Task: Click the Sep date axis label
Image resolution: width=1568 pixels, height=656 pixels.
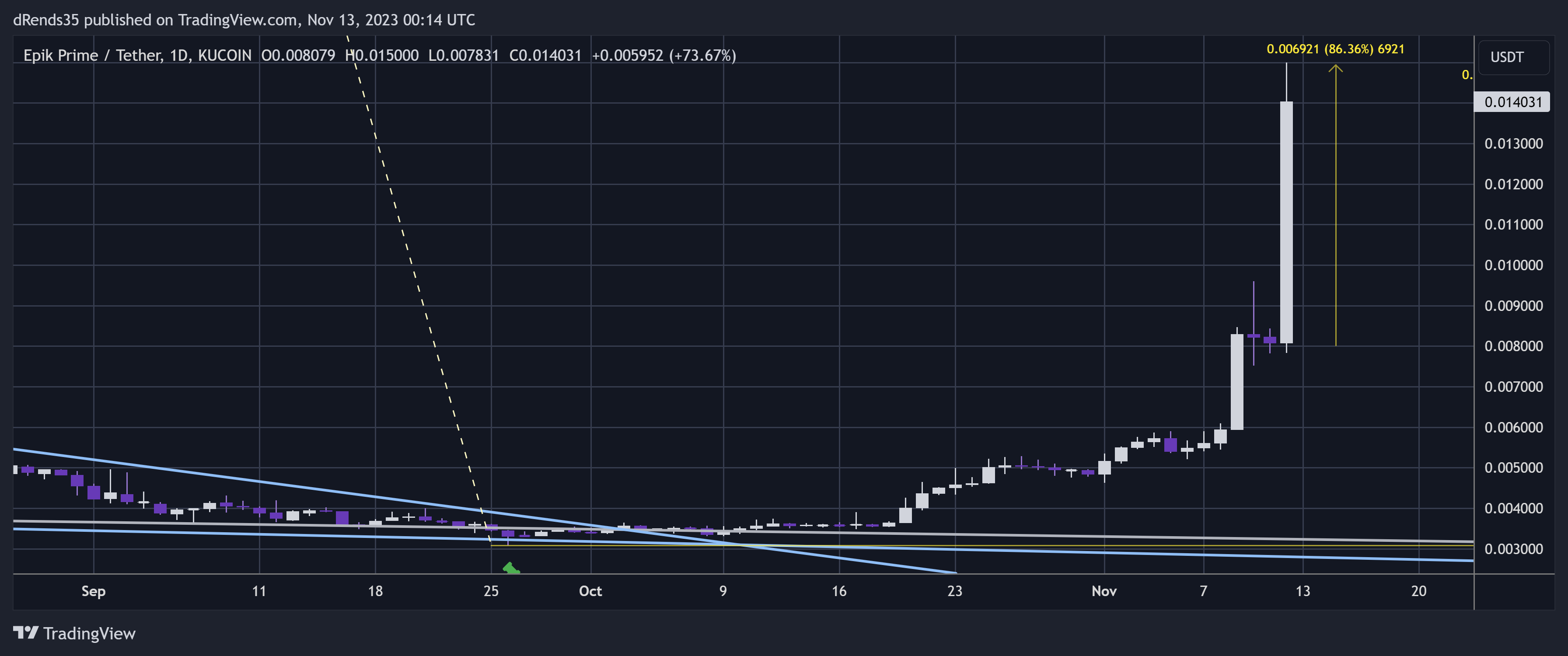Action: click(94, 592)
